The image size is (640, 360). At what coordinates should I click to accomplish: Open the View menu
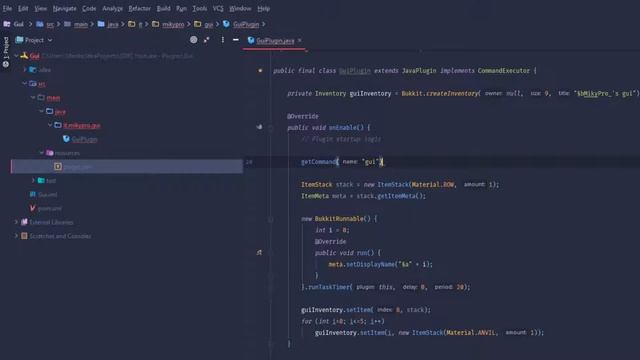click(x=40, y=8)
